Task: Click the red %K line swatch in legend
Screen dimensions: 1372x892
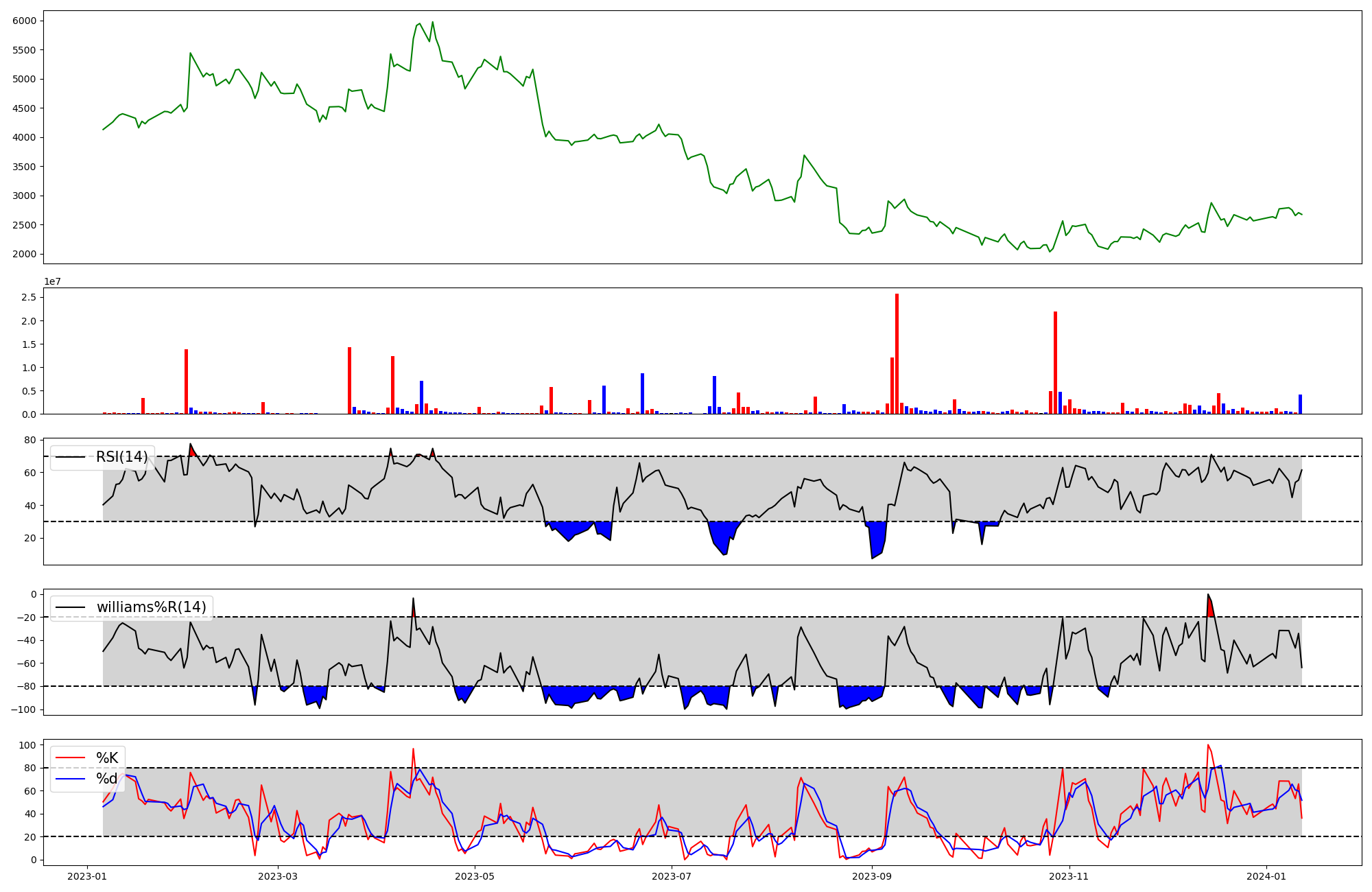Action: pyautogui.click(x=70, y=758)
